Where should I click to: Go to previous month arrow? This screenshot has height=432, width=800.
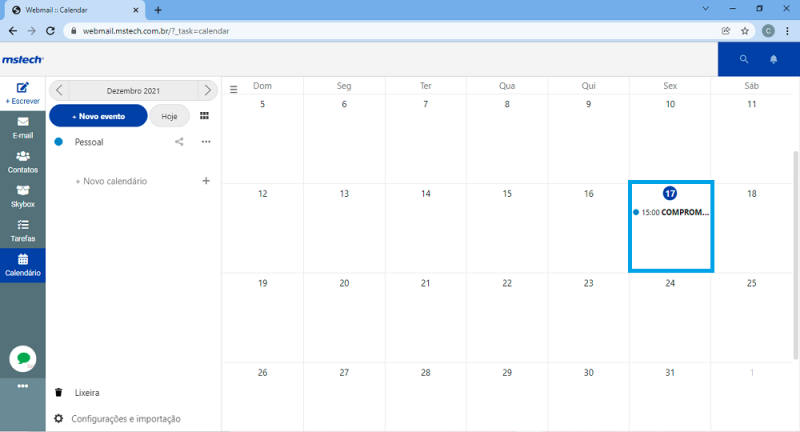60,90
